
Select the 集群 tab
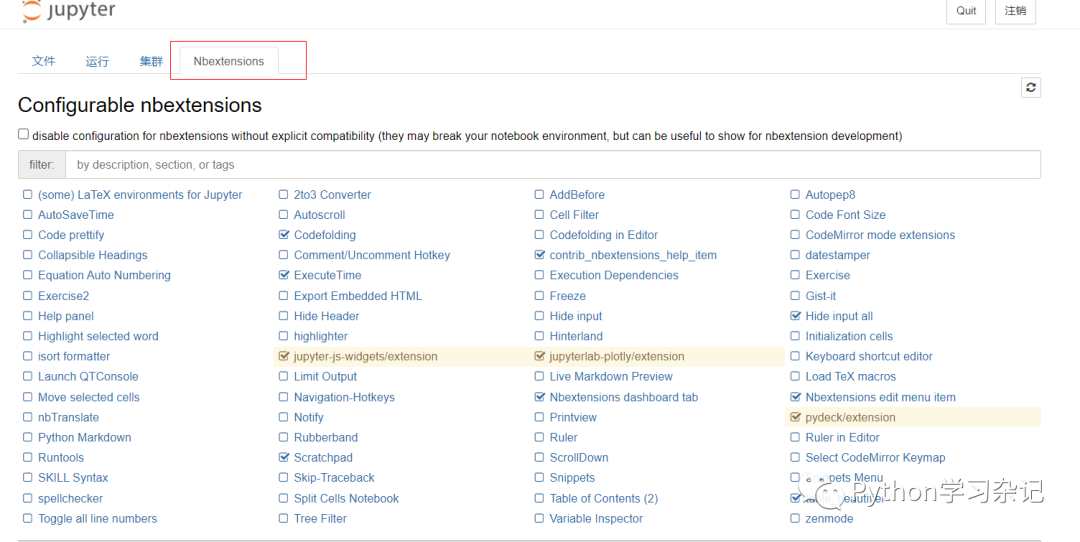pyautogui.click(x=152, y=61)
